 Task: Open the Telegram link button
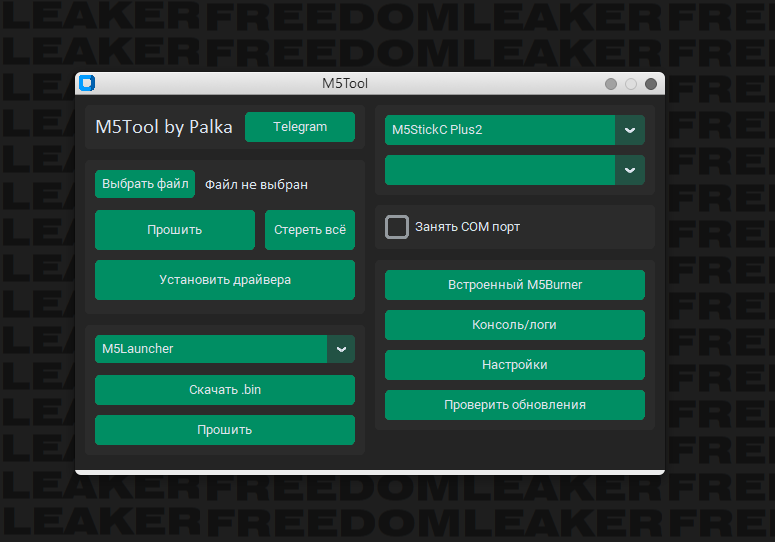pyautogui.click(x=300, y=127)
